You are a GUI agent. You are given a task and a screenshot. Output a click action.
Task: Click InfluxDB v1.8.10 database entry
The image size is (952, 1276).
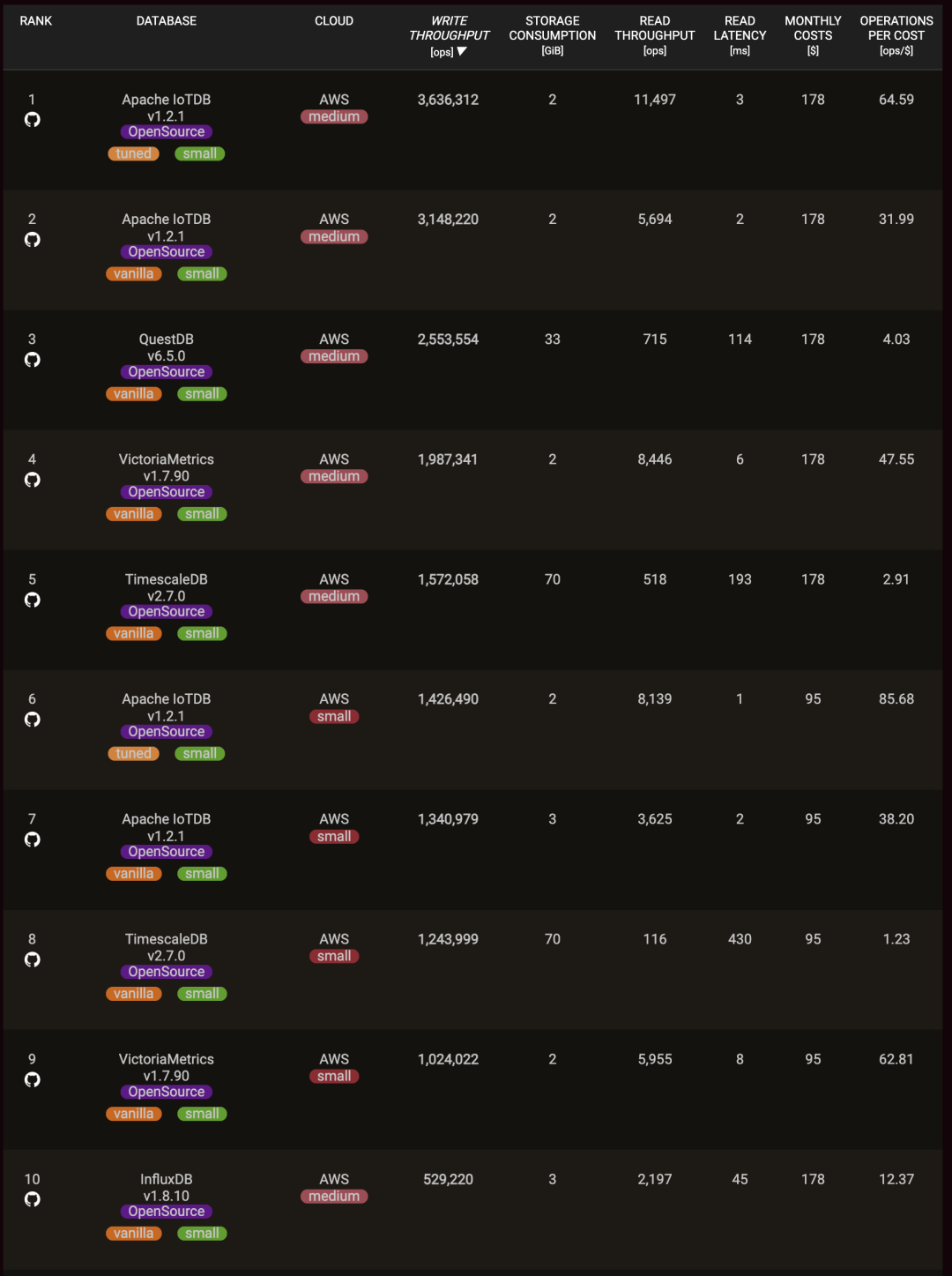(x=167, y=1187)
